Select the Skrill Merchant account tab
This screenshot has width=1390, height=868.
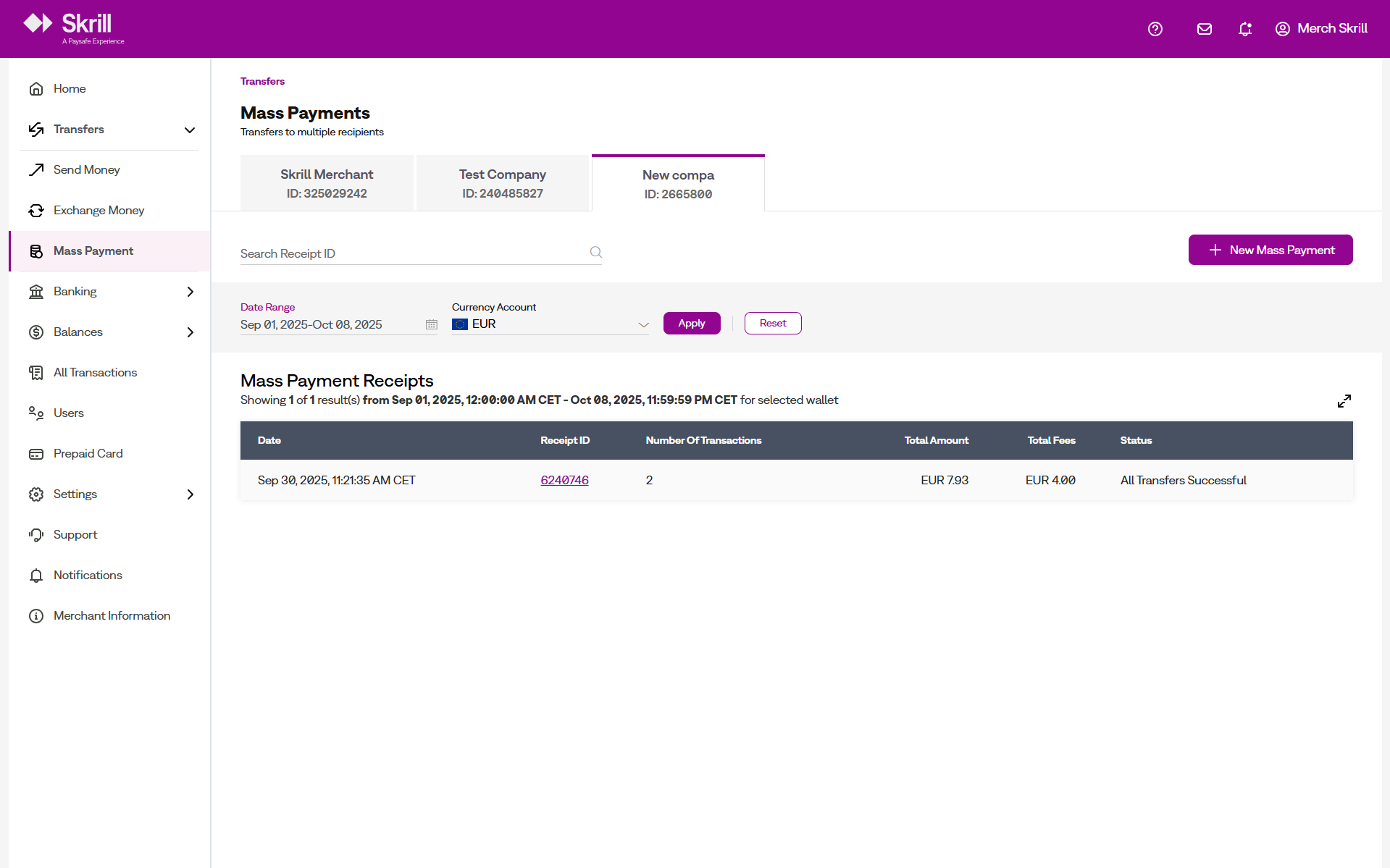[x=327, y=182]
